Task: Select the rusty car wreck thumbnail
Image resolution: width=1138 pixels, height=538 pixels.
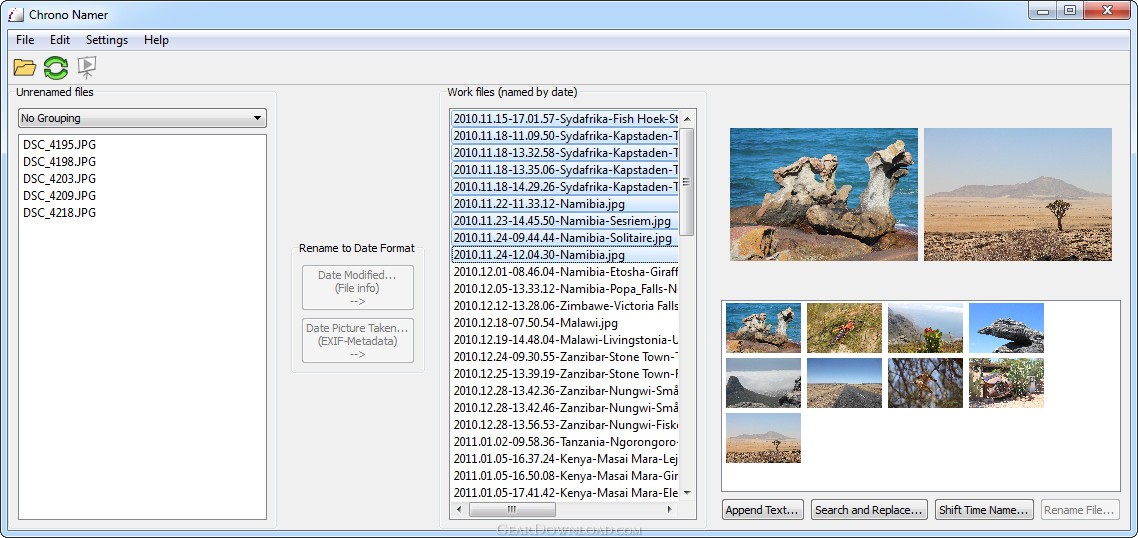Action: (x=1007, y=383)
